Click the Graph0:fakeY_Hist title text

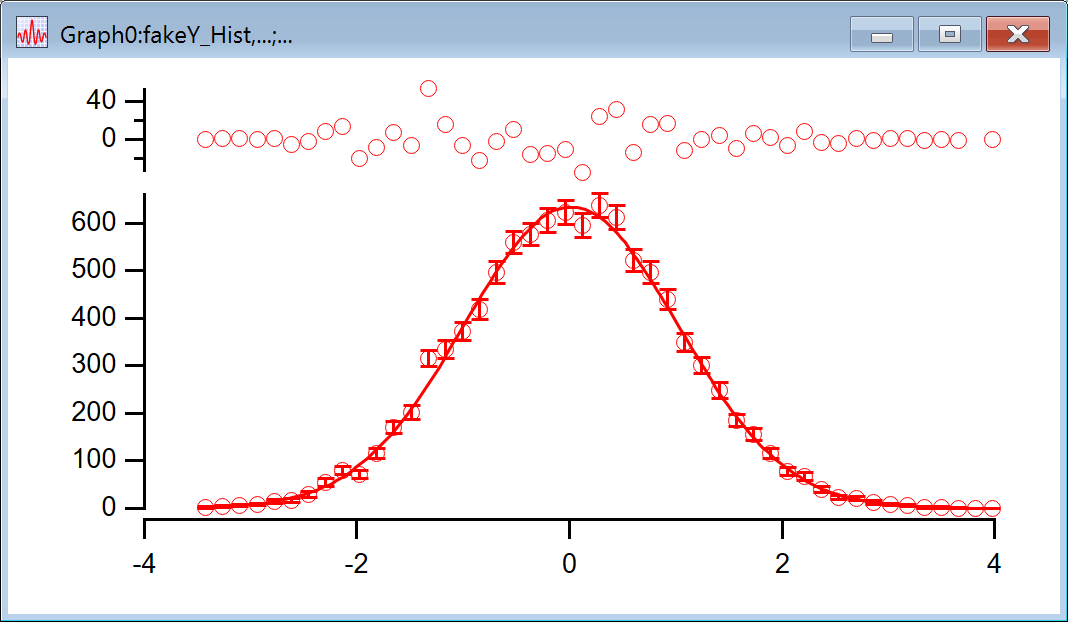(x=176, y=35)
